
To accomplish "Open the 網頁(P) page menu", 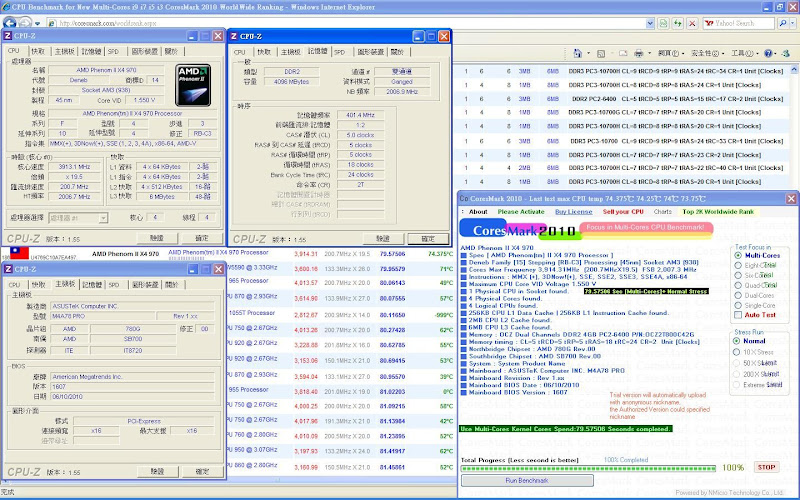I will [671, 53].
